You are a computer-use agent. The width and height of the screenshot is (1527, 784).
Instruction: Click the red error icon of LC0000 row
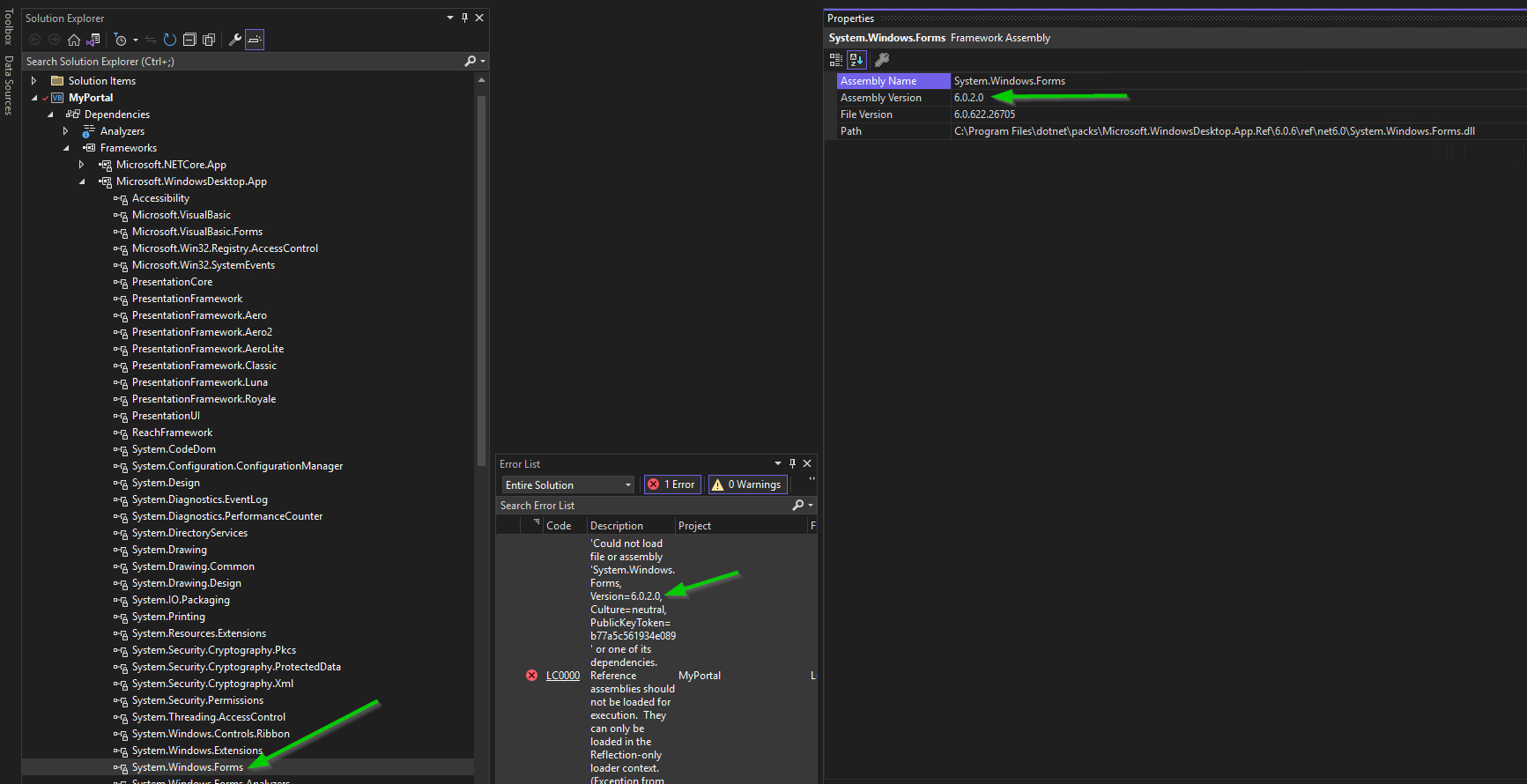coord(531,676)
